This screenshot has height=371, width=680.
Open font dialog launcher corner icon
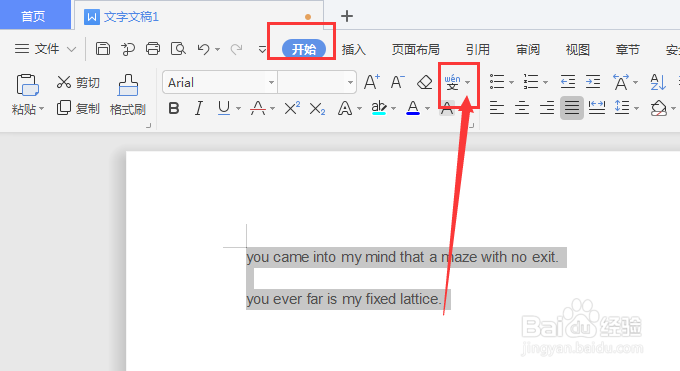(x=471, y=126)
